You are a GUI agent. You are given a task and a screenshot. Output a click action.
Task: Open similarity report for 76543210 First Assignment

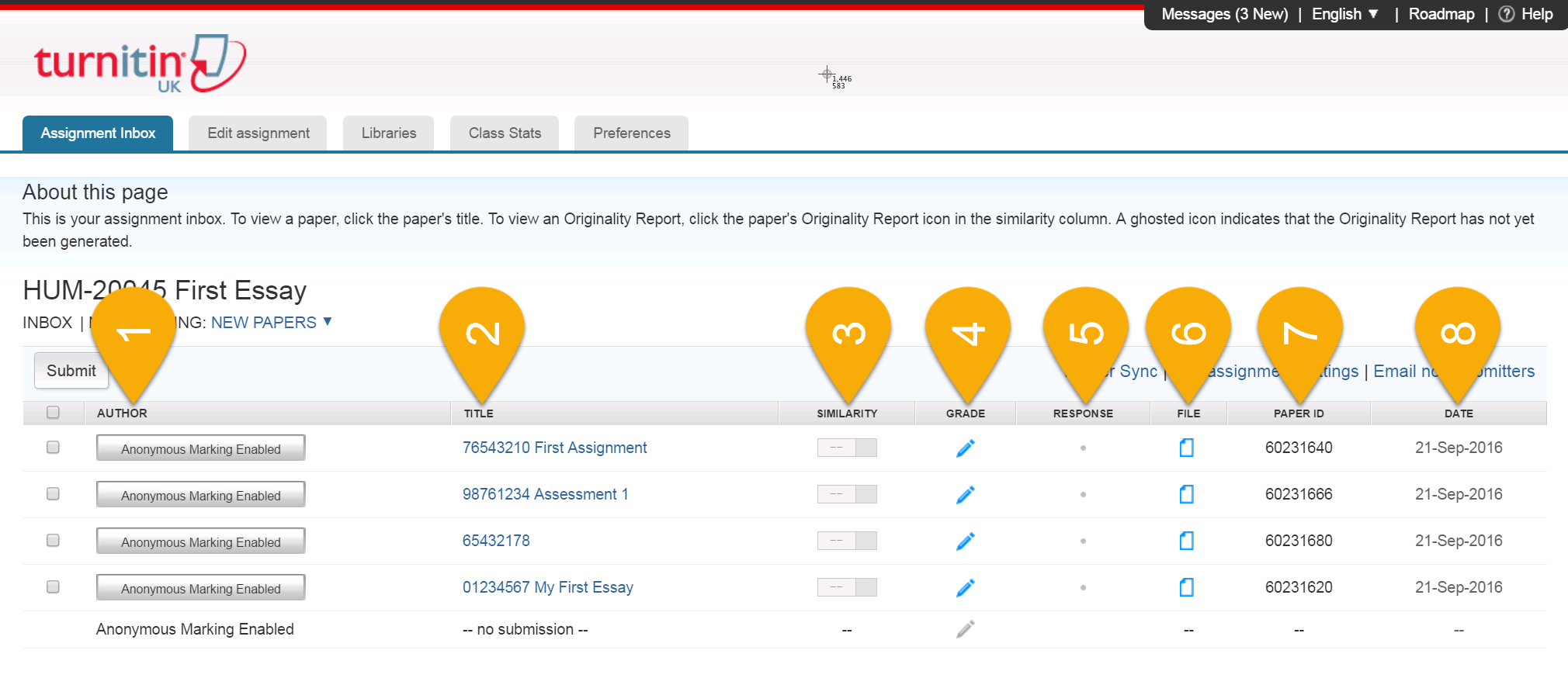coord(847,448)
